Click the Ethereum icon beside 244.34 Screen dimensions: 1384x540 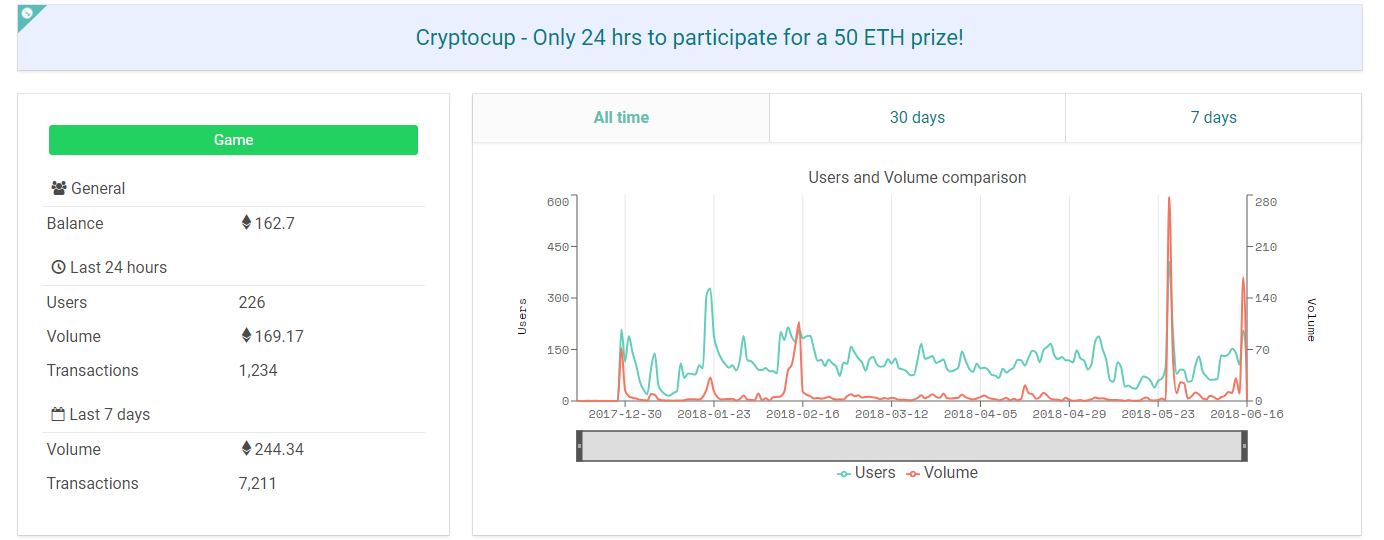(x=246, y=449)
